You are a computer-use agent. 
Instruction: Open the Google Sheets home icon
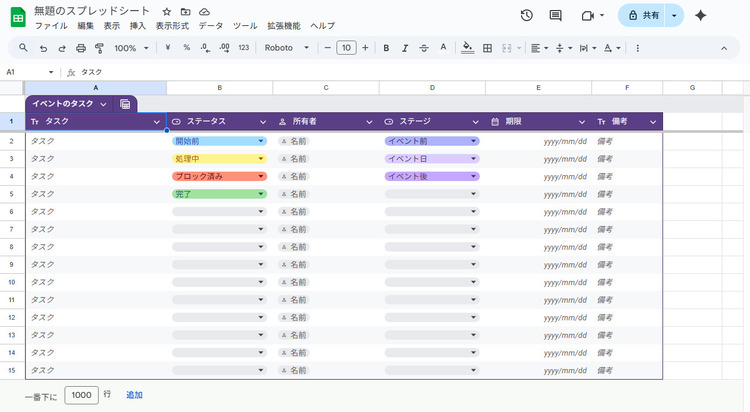[x=18, y=18]
